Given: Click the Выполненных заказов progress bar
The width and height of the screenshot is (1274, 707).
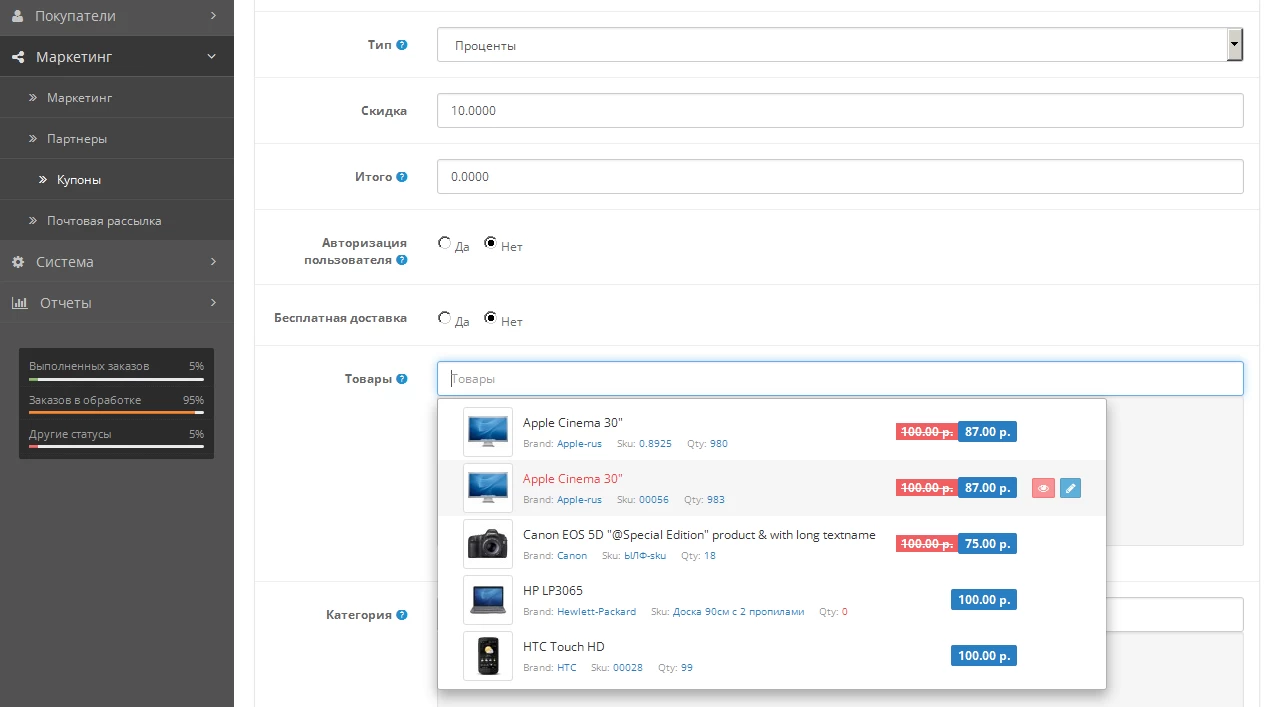Looking at the screenshot, I should click(x=116, y=380).
